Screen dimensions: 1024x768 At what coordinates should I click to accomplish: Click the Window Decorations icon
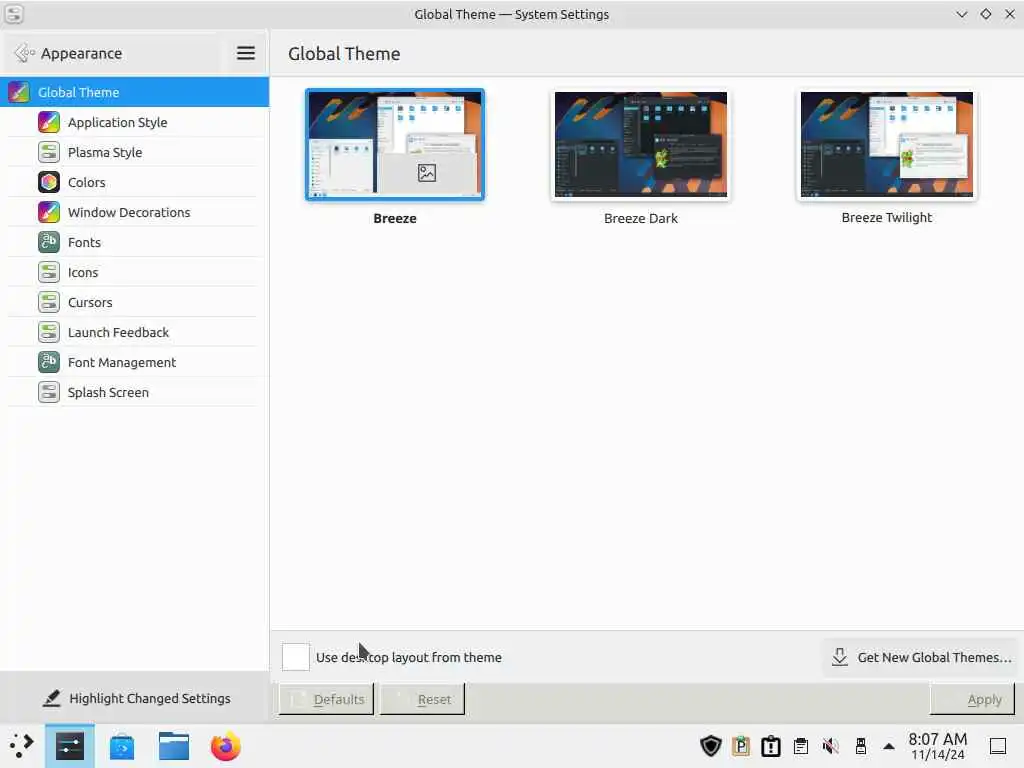click(49, 212)
